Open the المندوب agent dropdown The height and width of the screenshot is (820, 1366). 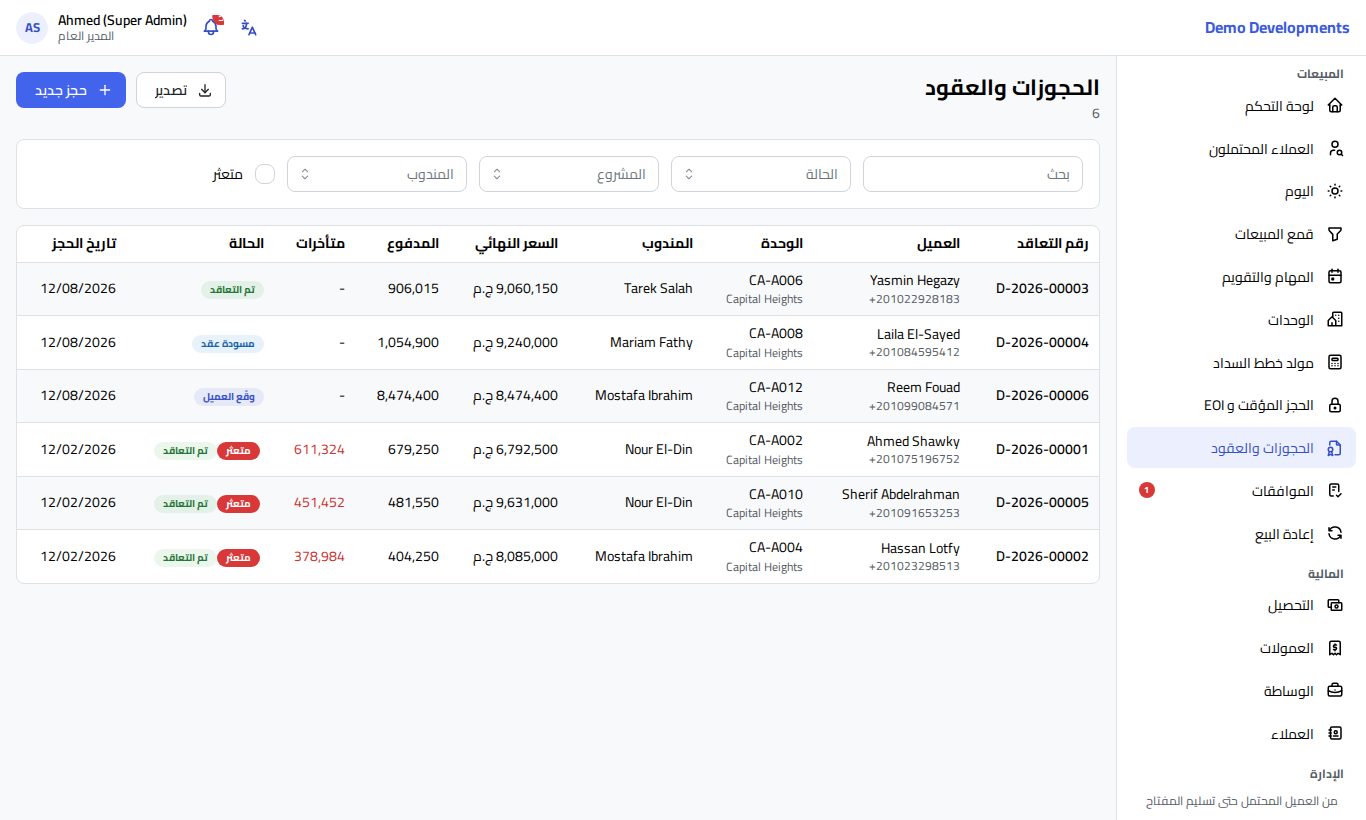click(377, 174)
